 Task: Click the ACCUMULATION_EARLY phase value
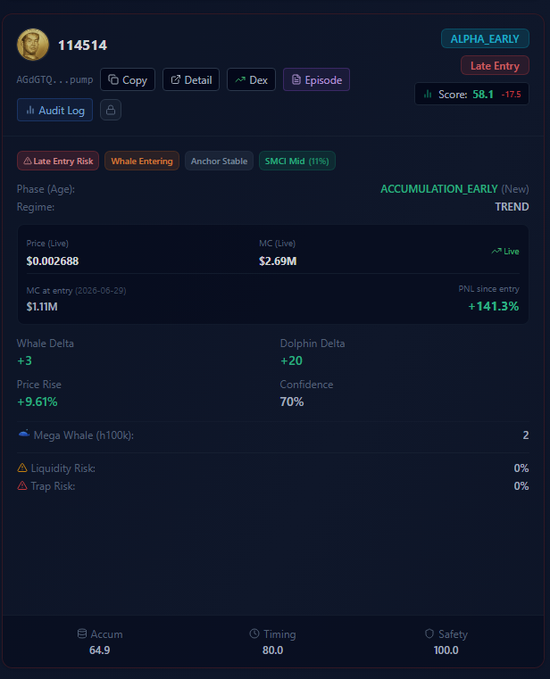tap(439, 189)
